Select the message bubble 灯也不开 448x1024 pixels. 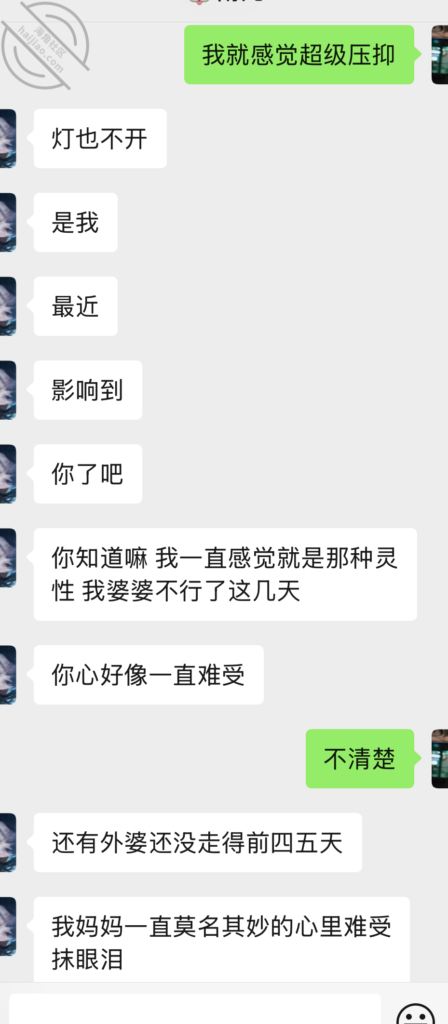point(100,138)
